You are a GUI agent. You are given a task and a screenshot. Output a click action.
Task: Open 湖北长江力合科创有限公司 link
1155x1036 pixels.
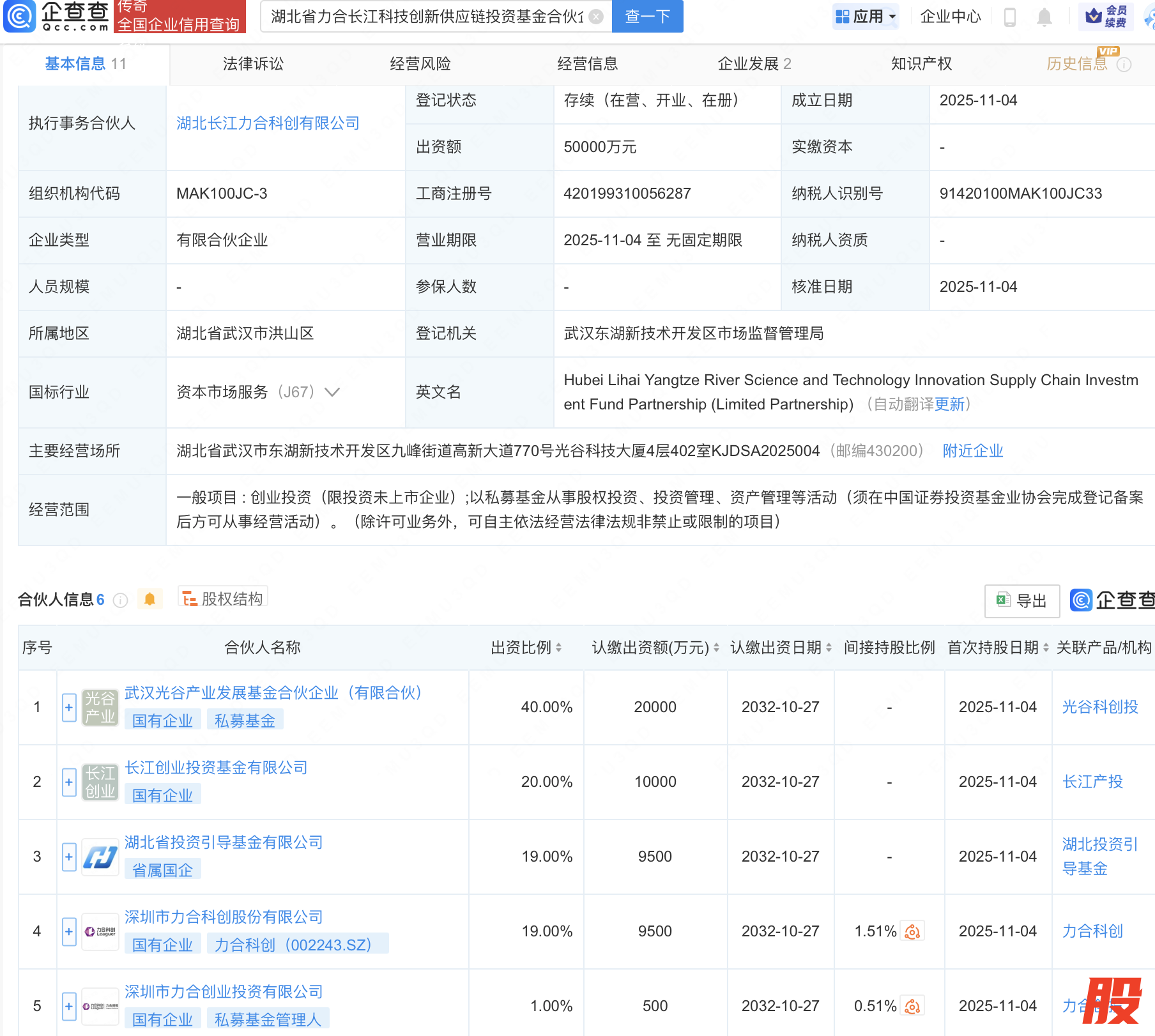(x=268, y=123)
